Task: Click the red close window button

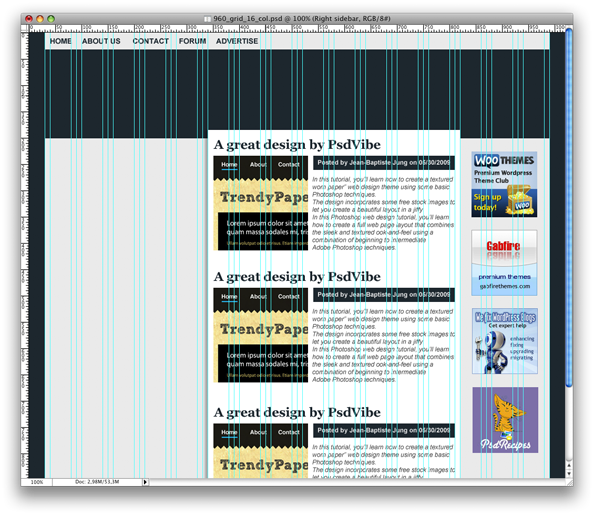Action: pyautogui.click(x=29, y=19)
